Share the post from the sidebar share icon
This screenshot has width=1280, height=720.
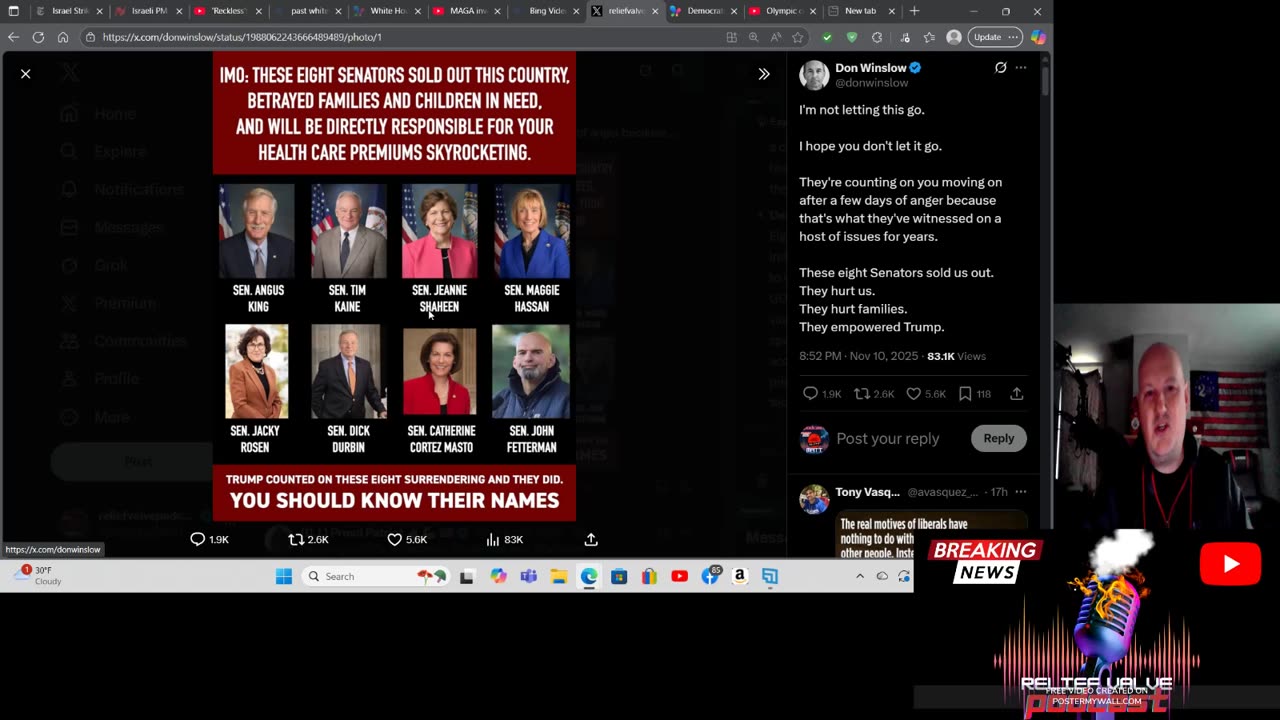click(x=1016, y=394)
